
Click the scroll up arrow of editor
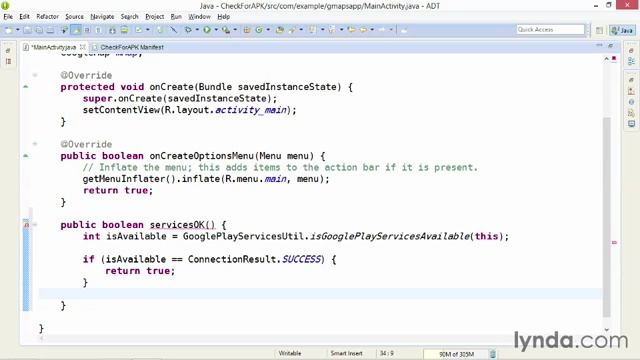click(607, 59)
